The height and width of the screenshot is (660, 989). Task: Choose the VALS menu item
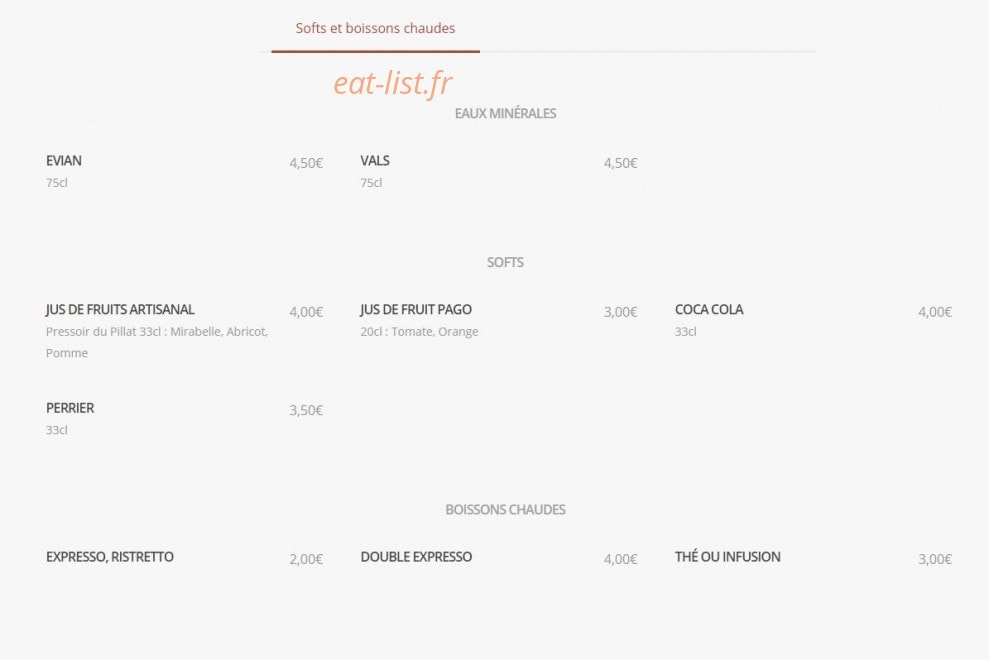(x=375, y=161)
